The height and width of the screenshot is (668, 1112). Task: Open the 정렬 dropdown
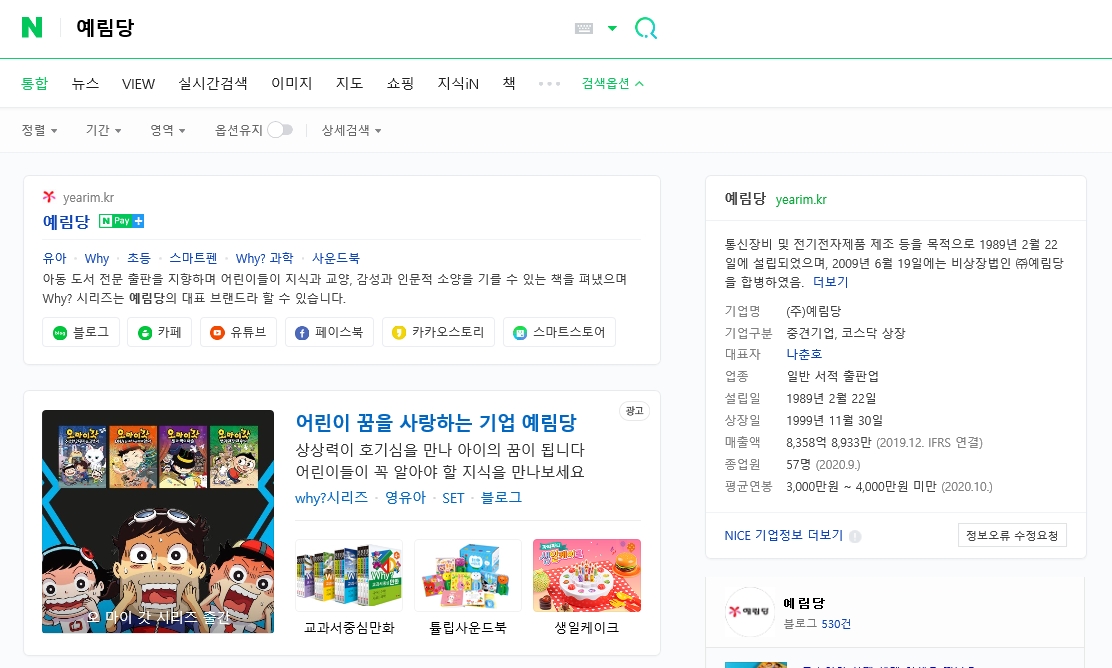pyautogui.click(x=39, y=130)
